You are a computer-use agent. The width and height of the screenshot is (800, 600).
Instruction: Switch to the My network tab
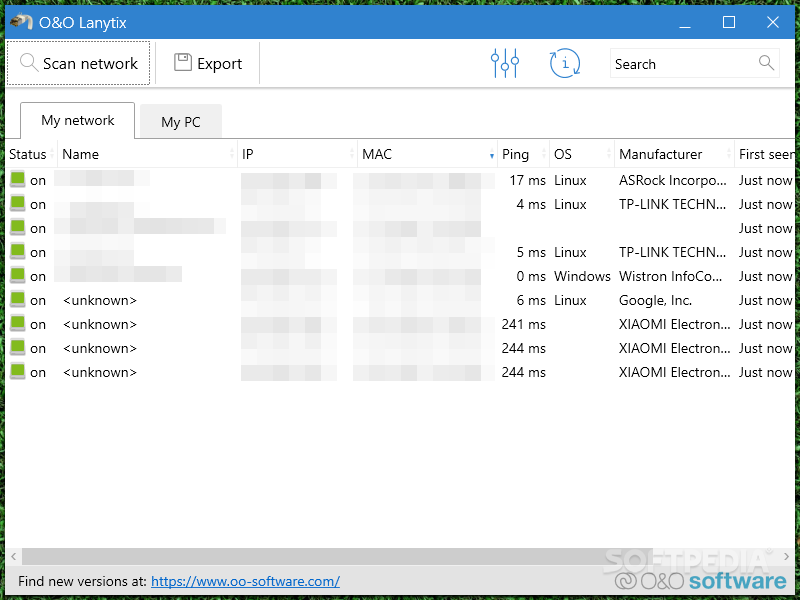pyautogui.click(x=78, y=120)
